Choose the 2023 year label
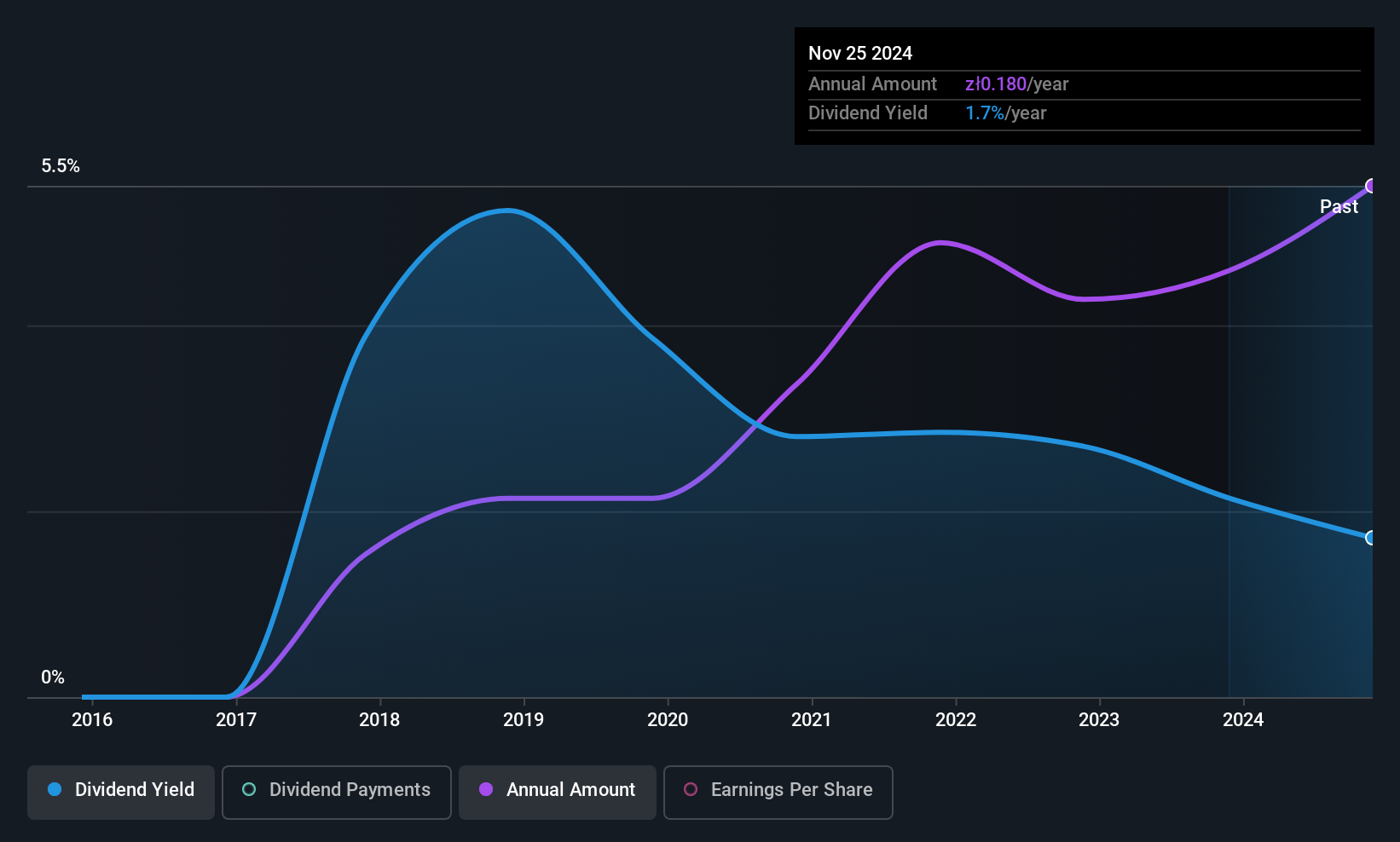 [1099, 719]
